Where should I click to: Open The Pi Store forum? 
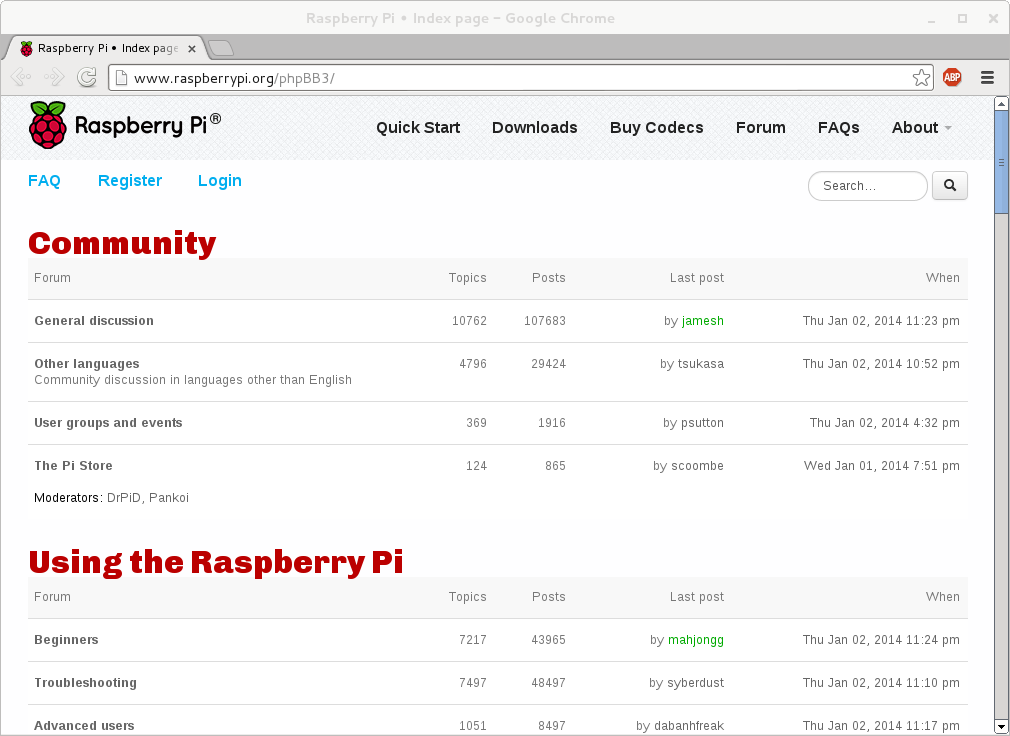(73, 466)
